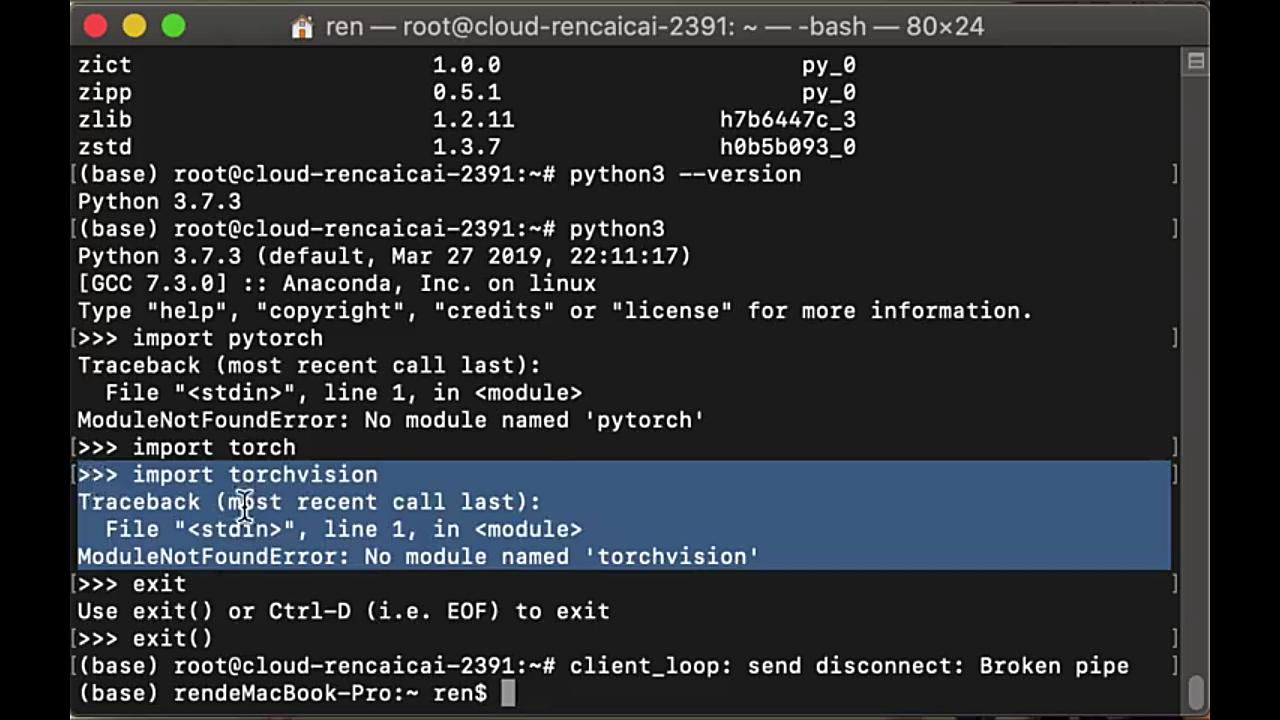The width and height of the screenshot is (1280, 720).
Task: Click the 'Use exit() or Ctrl-D' hint line
Action: (344, 611)
